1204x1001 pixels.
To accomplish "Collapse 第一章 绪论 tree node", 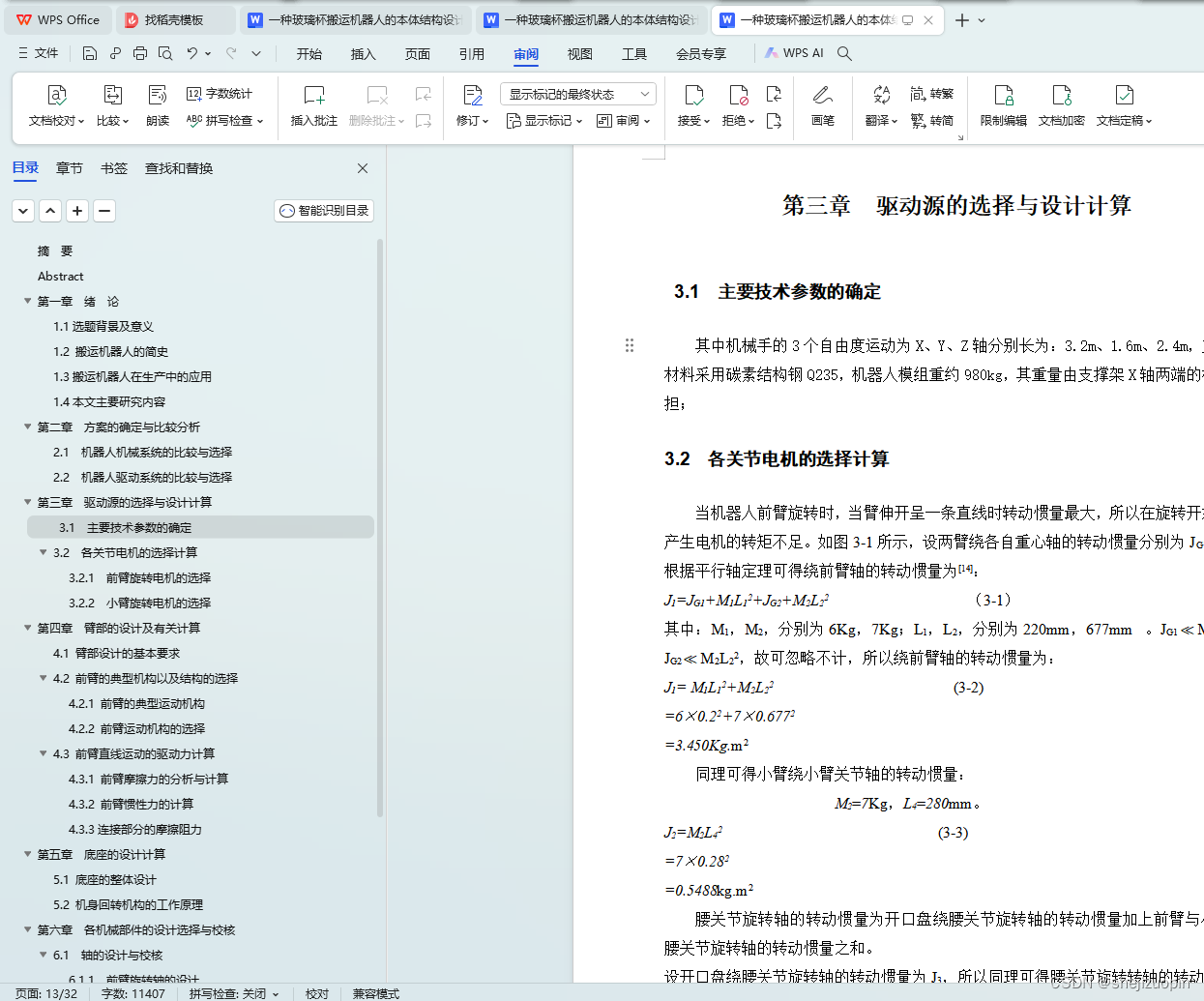I will [x=27, y=301].
